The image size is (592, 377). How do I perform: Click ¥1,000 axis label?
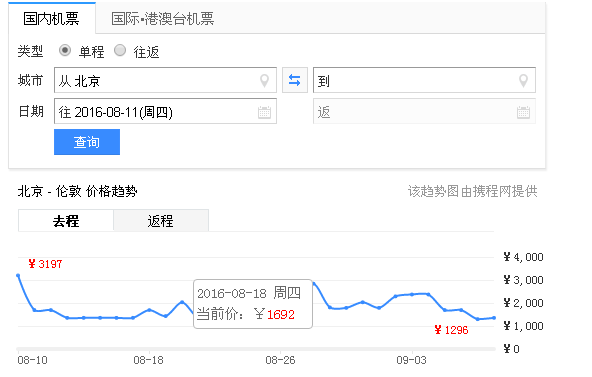pos(523,326)
